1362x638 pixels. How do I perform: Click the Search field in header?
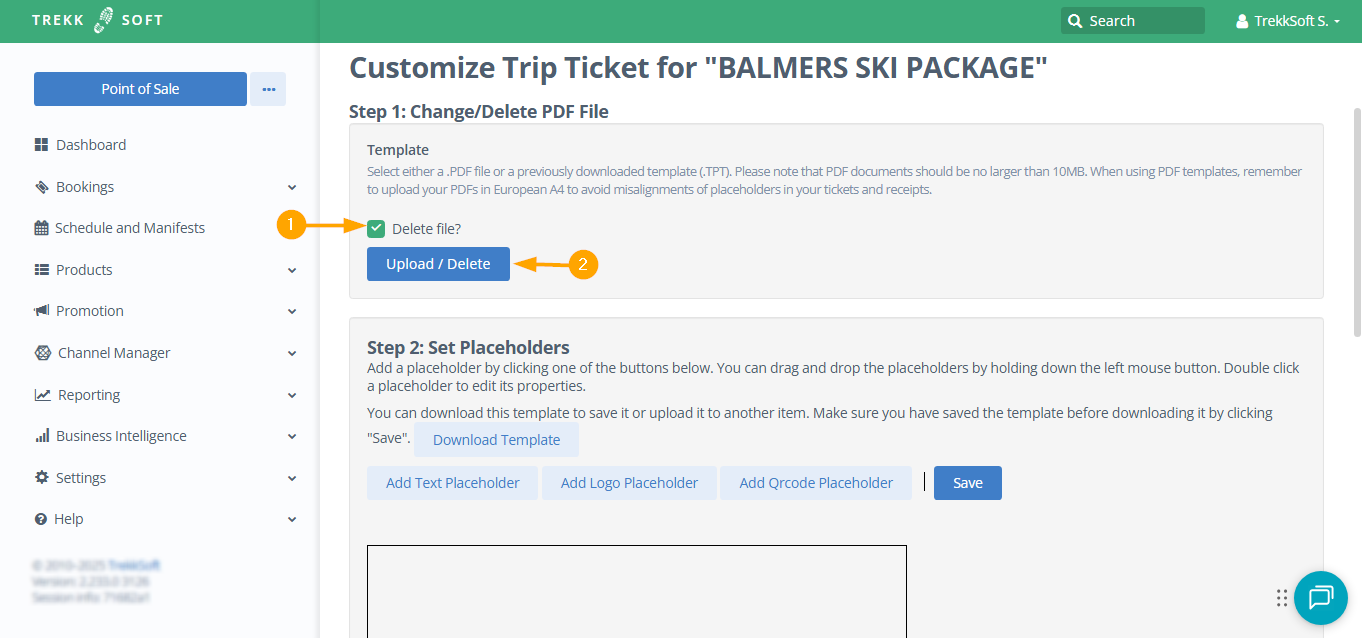[x=1132, y=21]
